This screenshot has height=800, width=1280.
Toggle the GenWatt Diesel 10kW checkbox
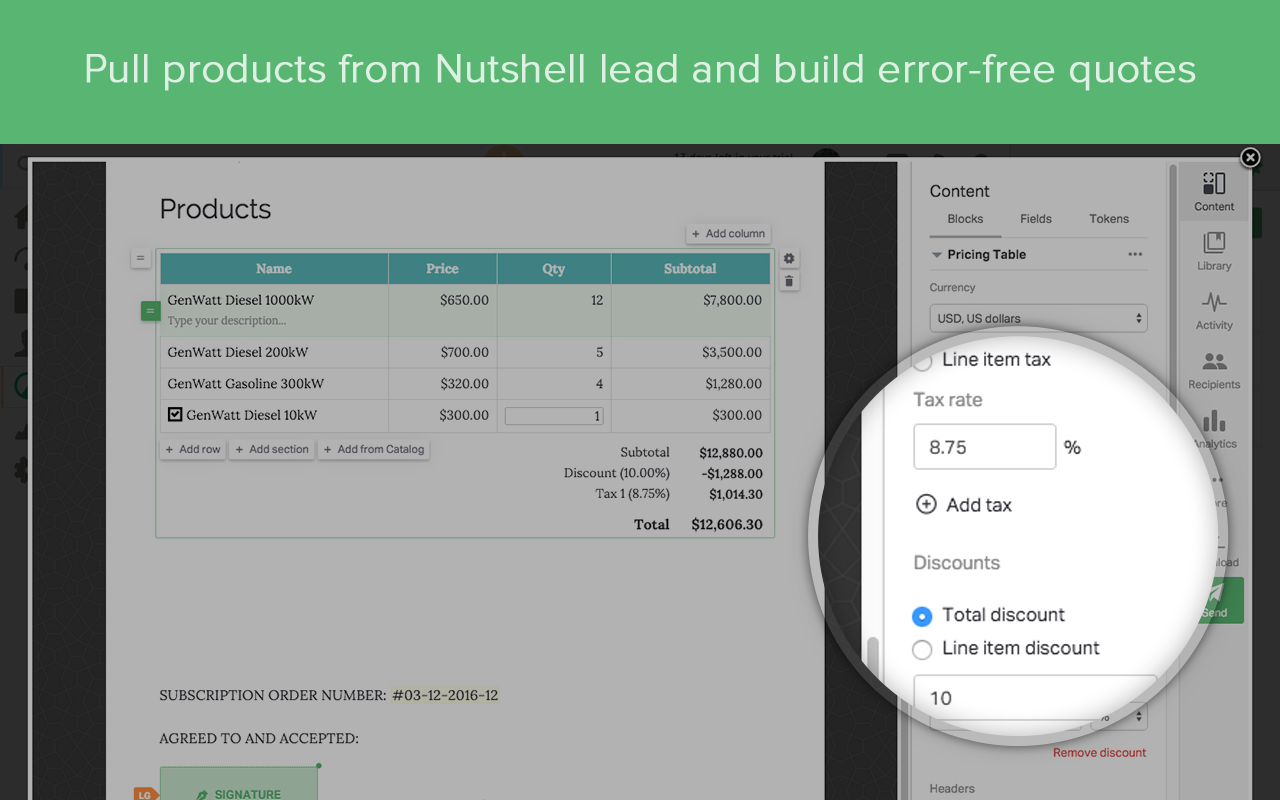pyautogui.click(x=175, y=414)
